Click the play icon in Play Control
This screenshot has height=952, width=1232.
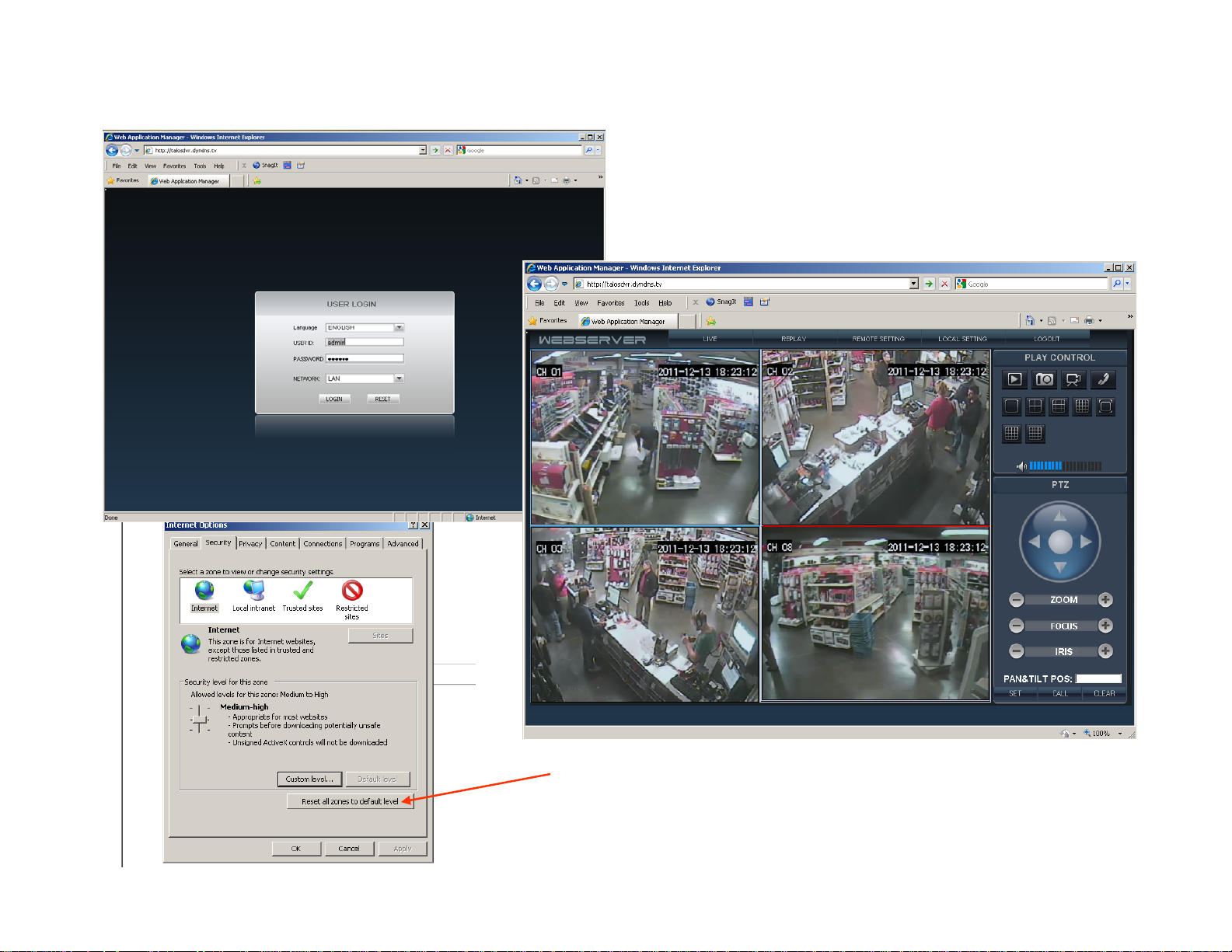[1014, 379]
